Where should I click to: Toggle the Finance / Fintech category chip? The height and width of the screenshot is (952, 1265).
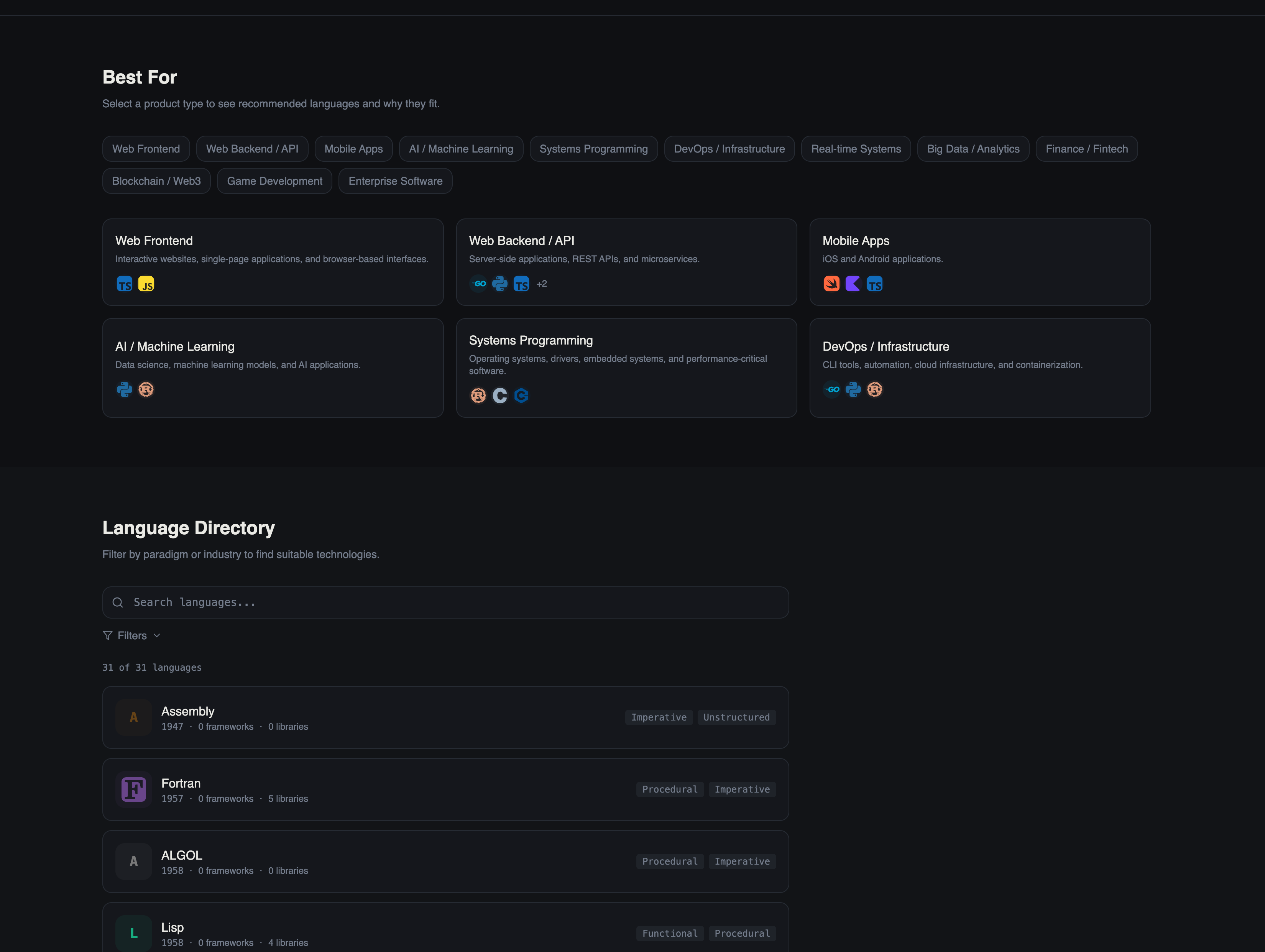[1086, 149]
